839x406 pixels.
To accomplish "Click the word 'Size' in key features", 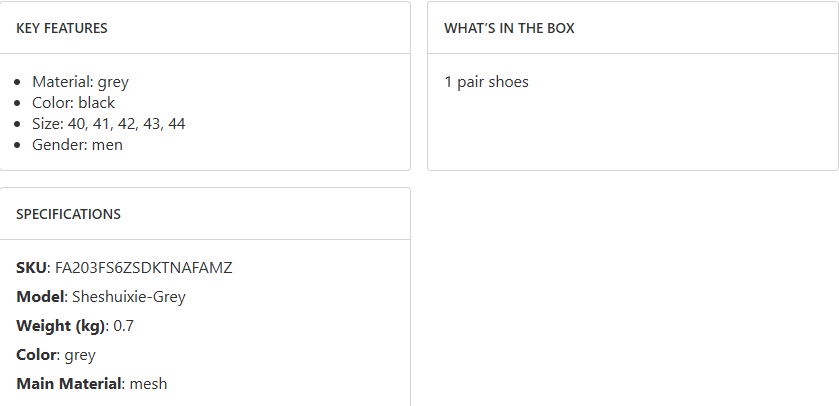I will [x=46, y=124].
